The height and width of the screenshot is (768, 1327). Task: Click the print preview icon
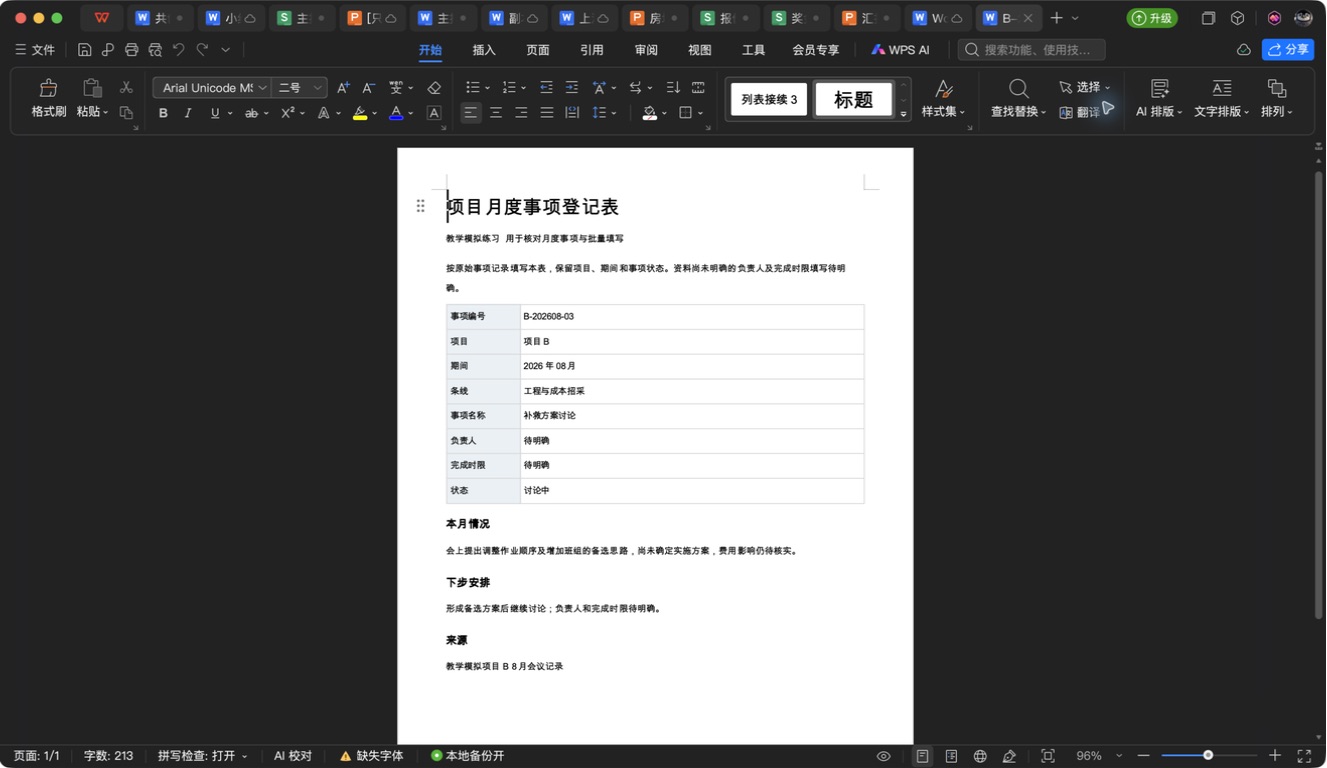point(155,50)
